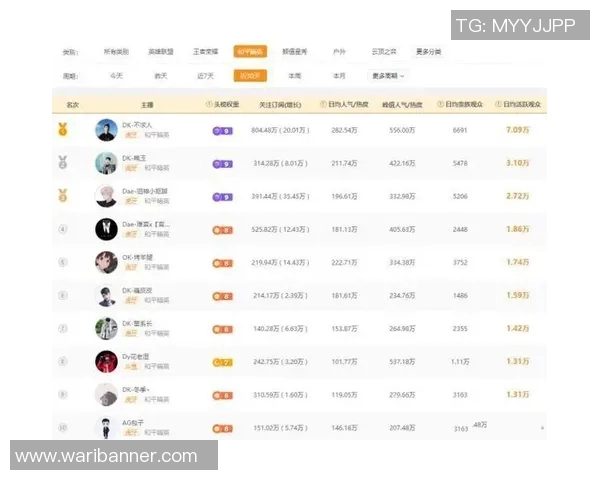The width and height of the screenshot is (600, 480).
Task: Click the bronze medal icon for rank three
Action: coord(63,196)
